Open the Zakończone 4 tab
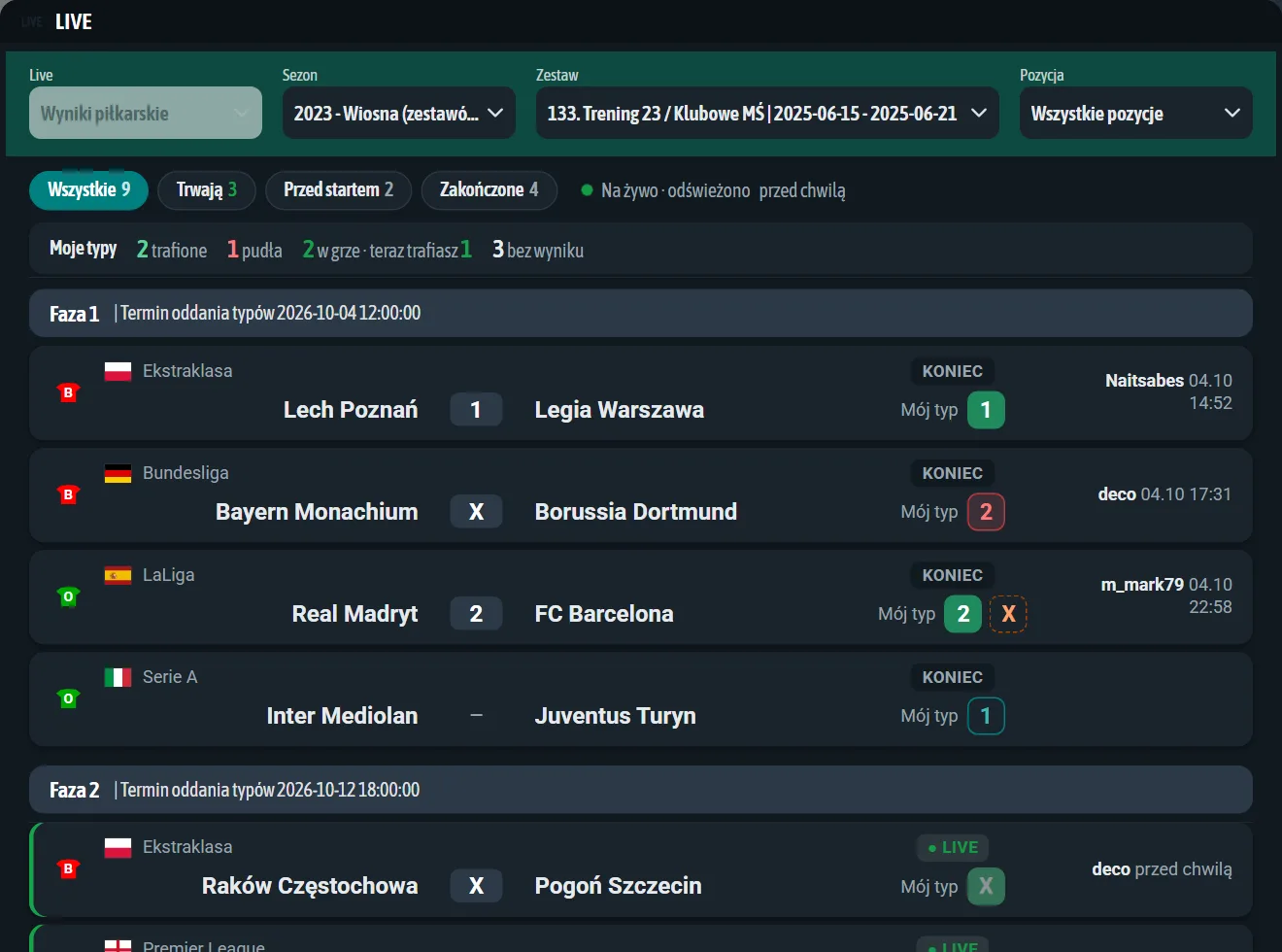 pos(489,190)
